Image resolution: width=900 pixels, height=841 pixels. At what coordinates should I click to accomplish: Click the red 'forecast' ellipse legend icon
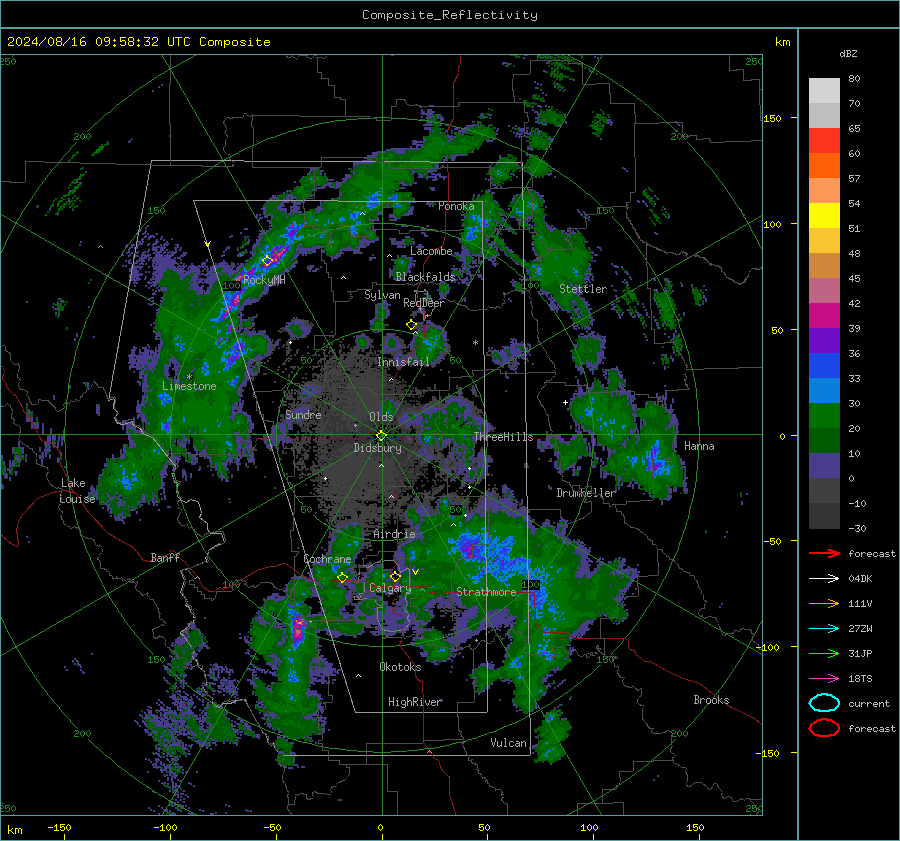tap(824, 728)
